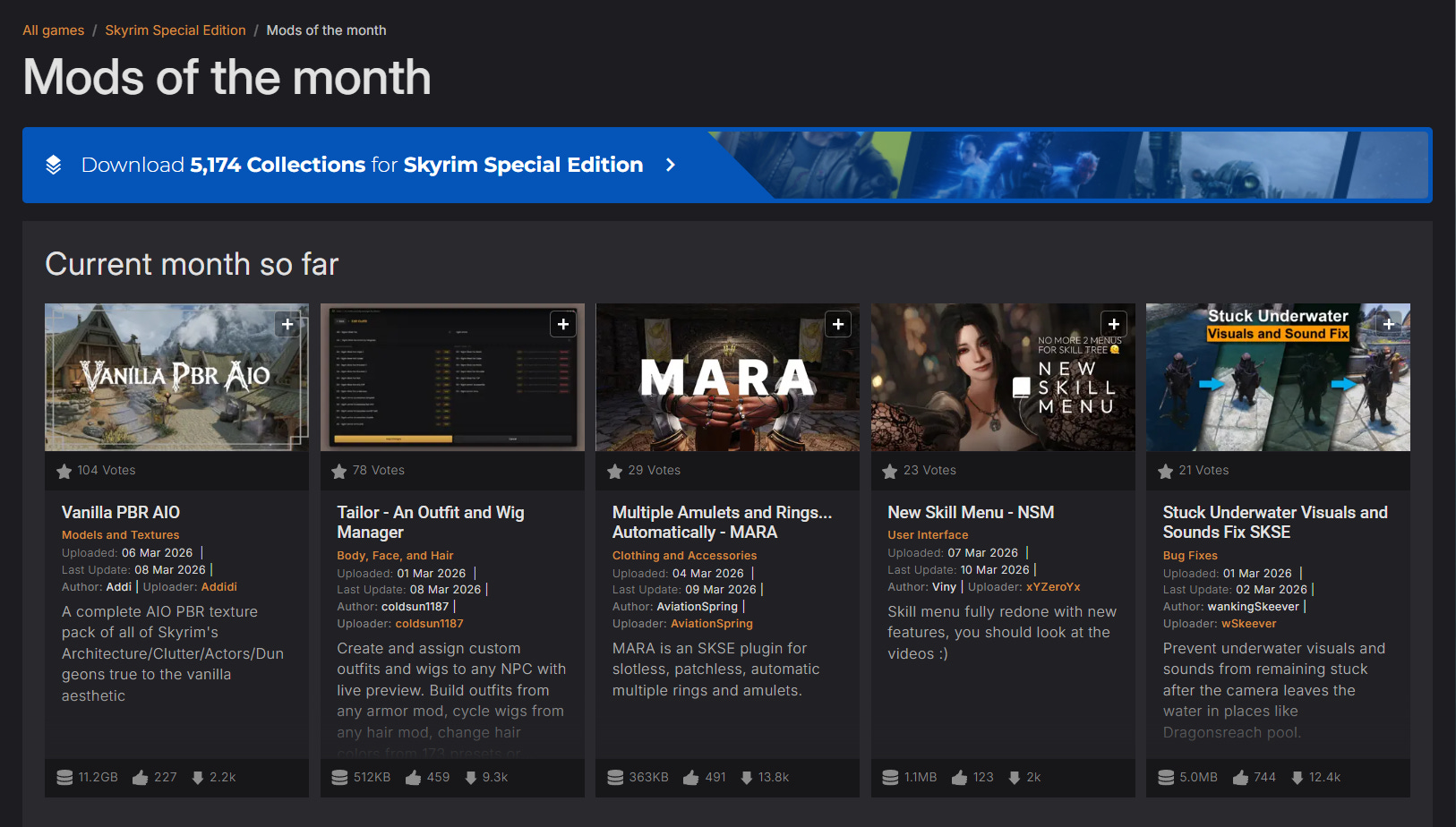Open Vanilla PBR AIO thumbnail image
The image size is (1456, 827).
click(x=176, y=377)
